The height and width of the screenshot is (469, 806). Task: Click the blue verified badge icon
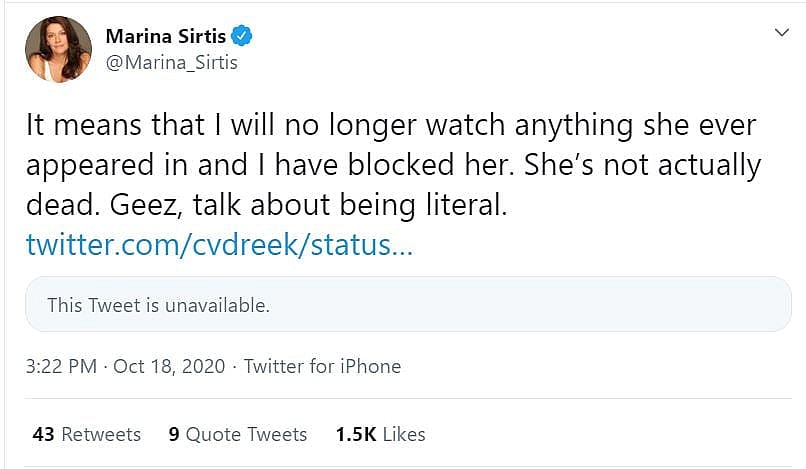pyautogui.click(x=242, y=37)
